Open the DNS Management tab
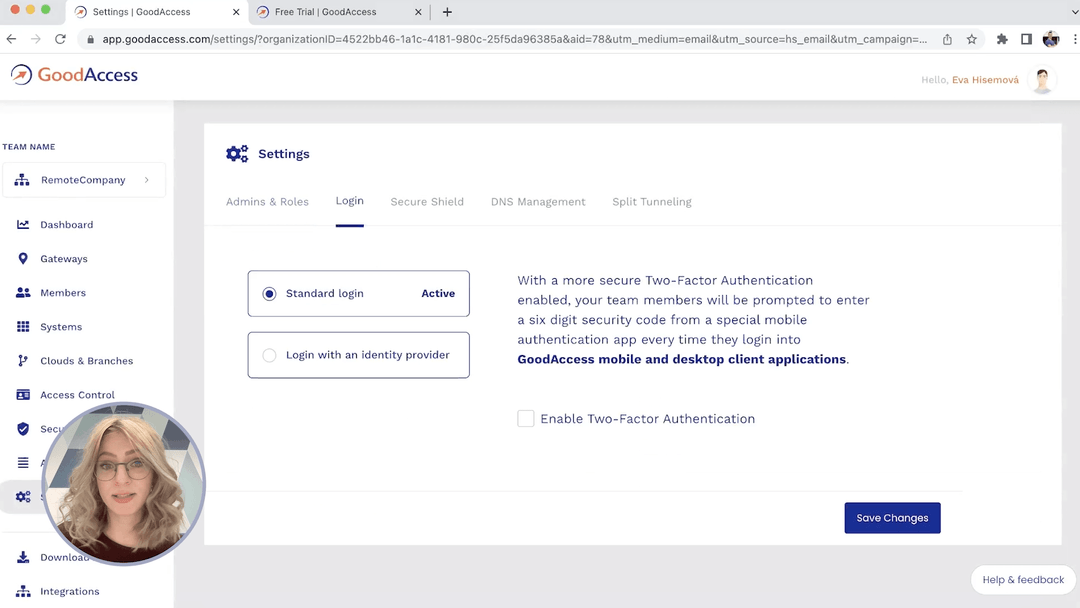This screenshot has width=1080, height=608. coord(538,201)
